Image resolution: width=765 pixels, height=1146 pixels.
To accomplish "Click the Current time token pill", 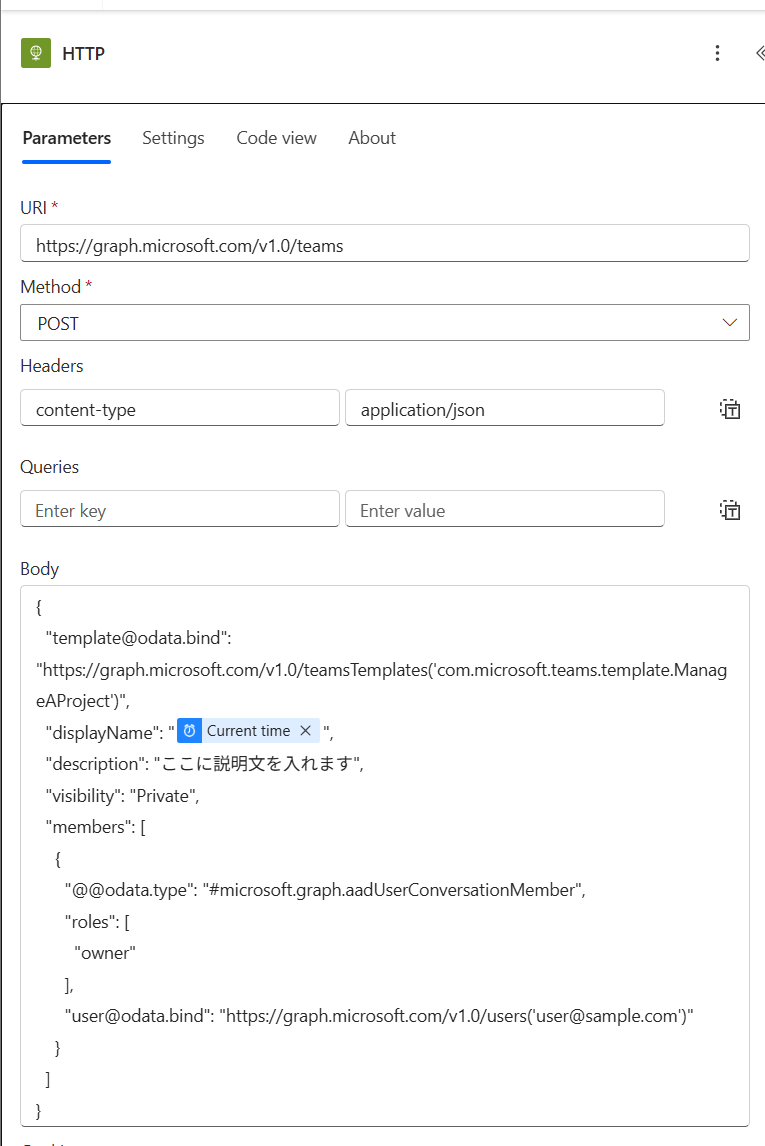I will pyautogui.click(x=248, y=730).
